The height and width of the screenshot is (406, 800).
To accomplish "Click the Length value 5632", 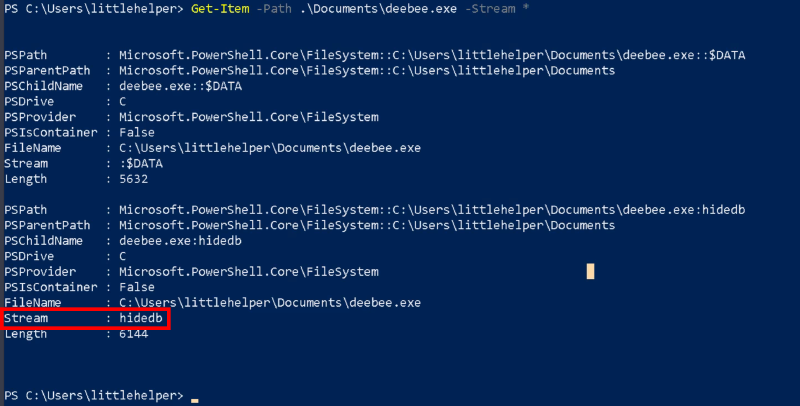I will 135,178.
